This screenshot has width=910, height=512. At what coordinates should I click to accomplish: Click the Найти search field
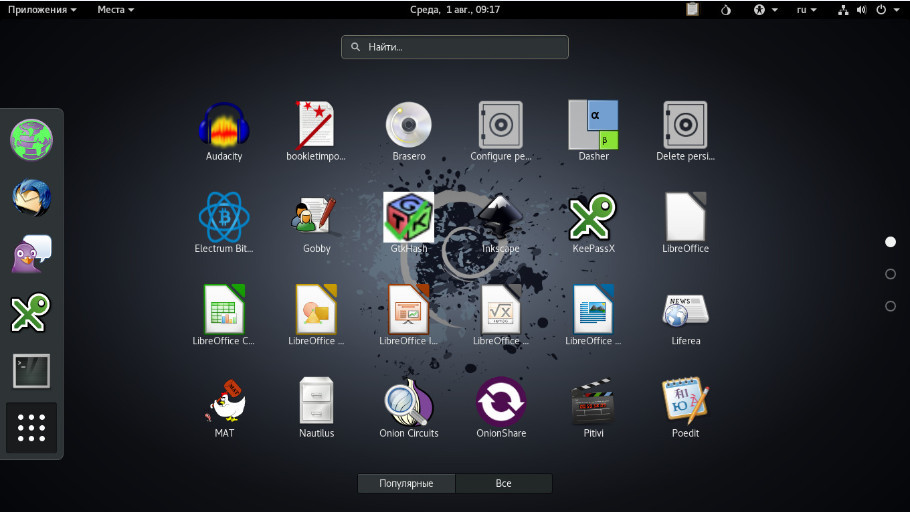coord(455,47)
